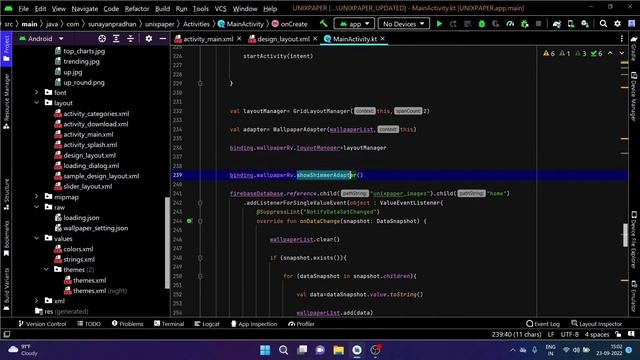Image resolution: width=640 pixels, height=360 pixels.
Task: Collapse the raw folder
Action: [37, 207]
